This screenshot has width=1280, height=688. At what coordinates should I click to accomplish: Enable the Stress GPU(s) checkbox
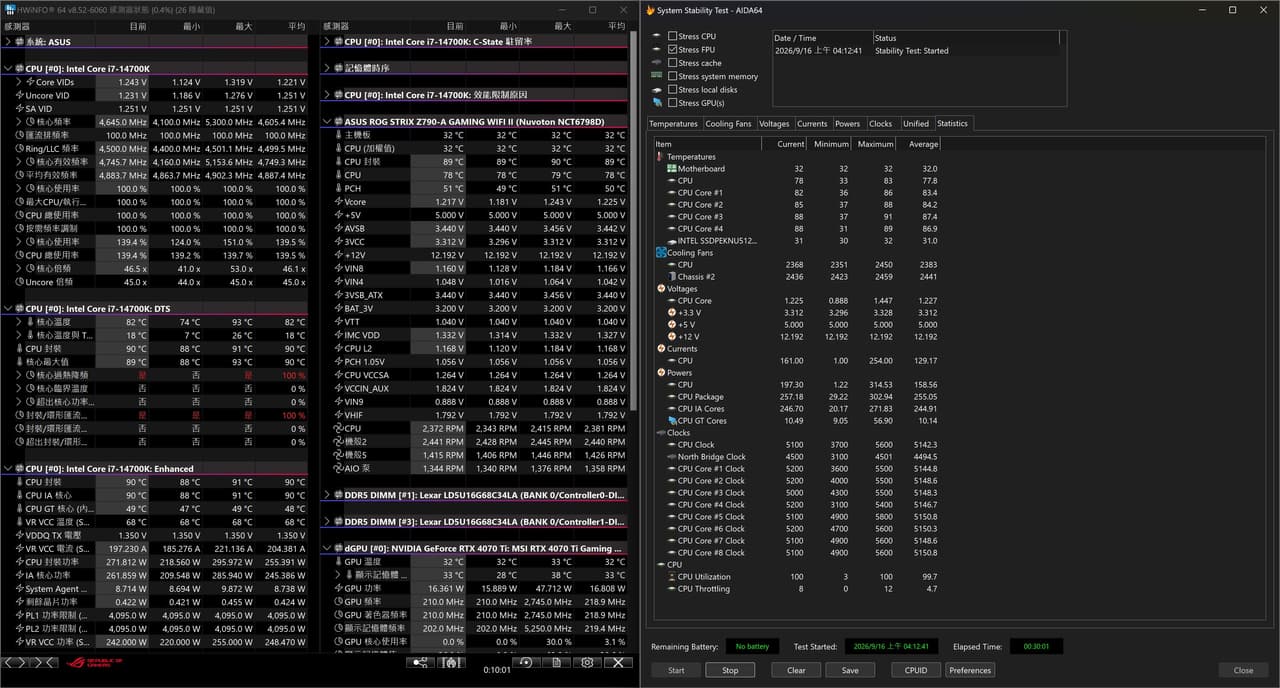coord(672,103)
